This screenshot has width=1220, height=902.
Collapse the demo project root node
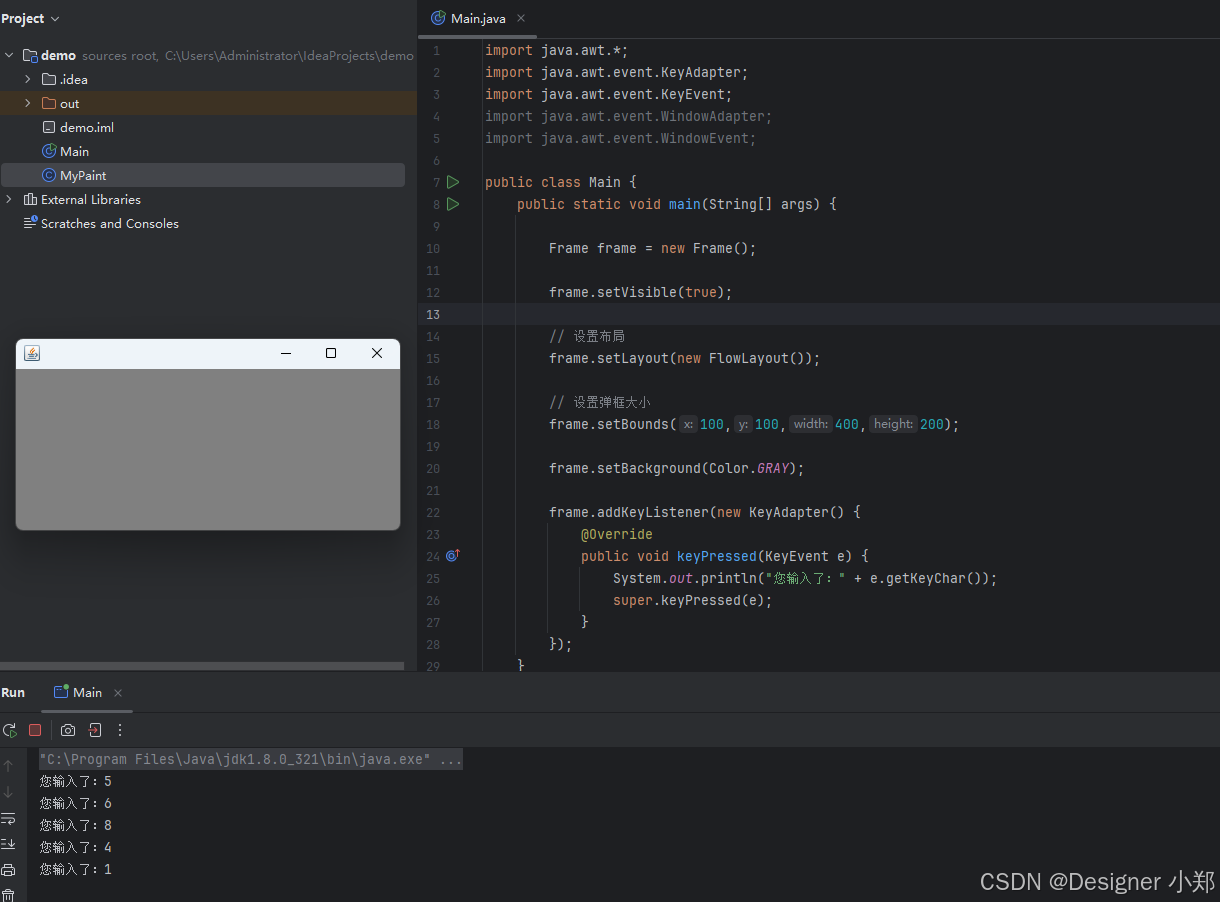(x=9, y=55)
